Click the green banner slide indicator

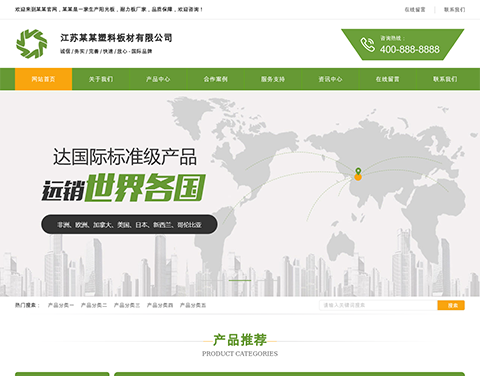(240, 280)
